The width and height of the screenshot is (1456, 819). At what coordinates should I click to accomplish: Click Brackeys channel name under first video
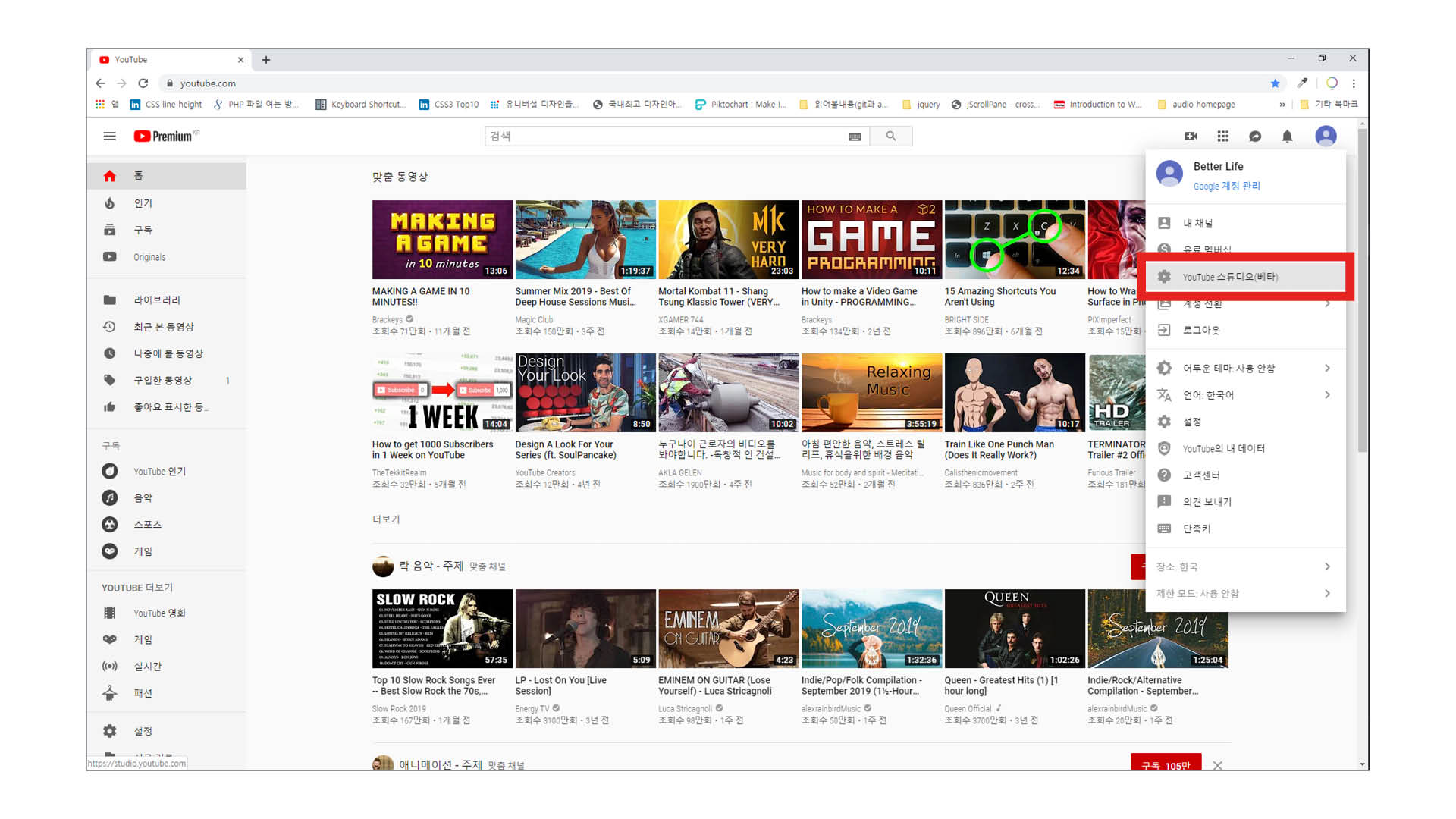(388, 320)
